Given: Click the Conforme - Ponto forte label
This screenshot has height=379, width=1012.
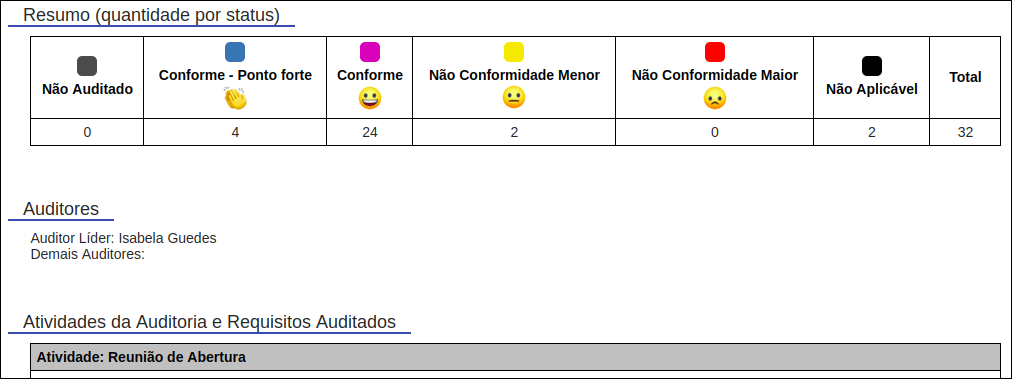Looking at the screenshot, I should (236, 75).
